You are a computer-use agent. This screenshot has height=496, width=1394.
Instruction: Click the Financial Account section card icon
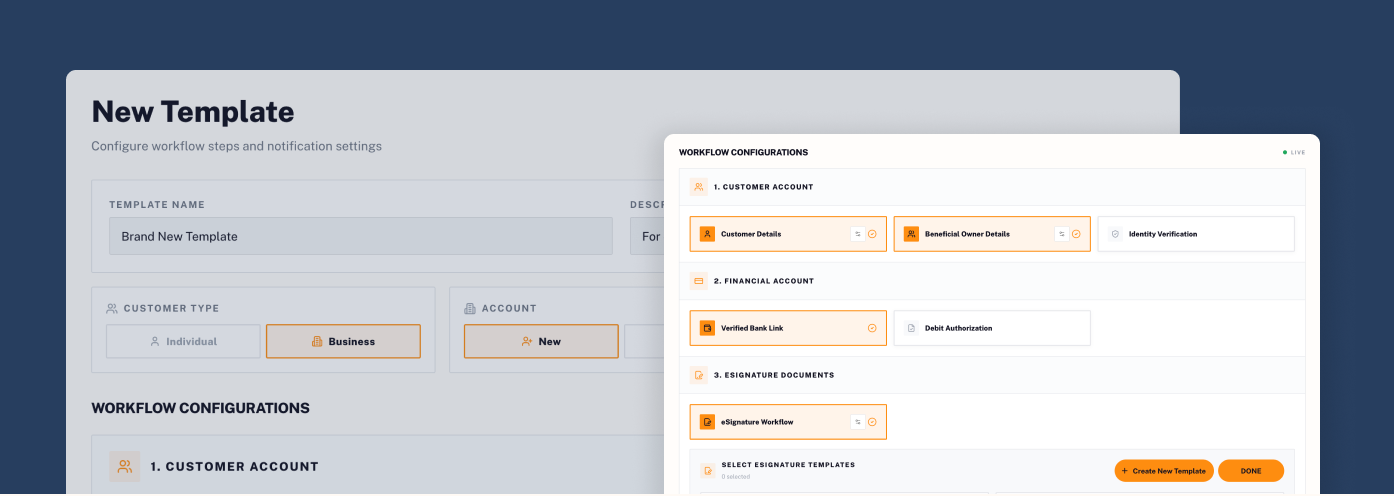point(698,281)
